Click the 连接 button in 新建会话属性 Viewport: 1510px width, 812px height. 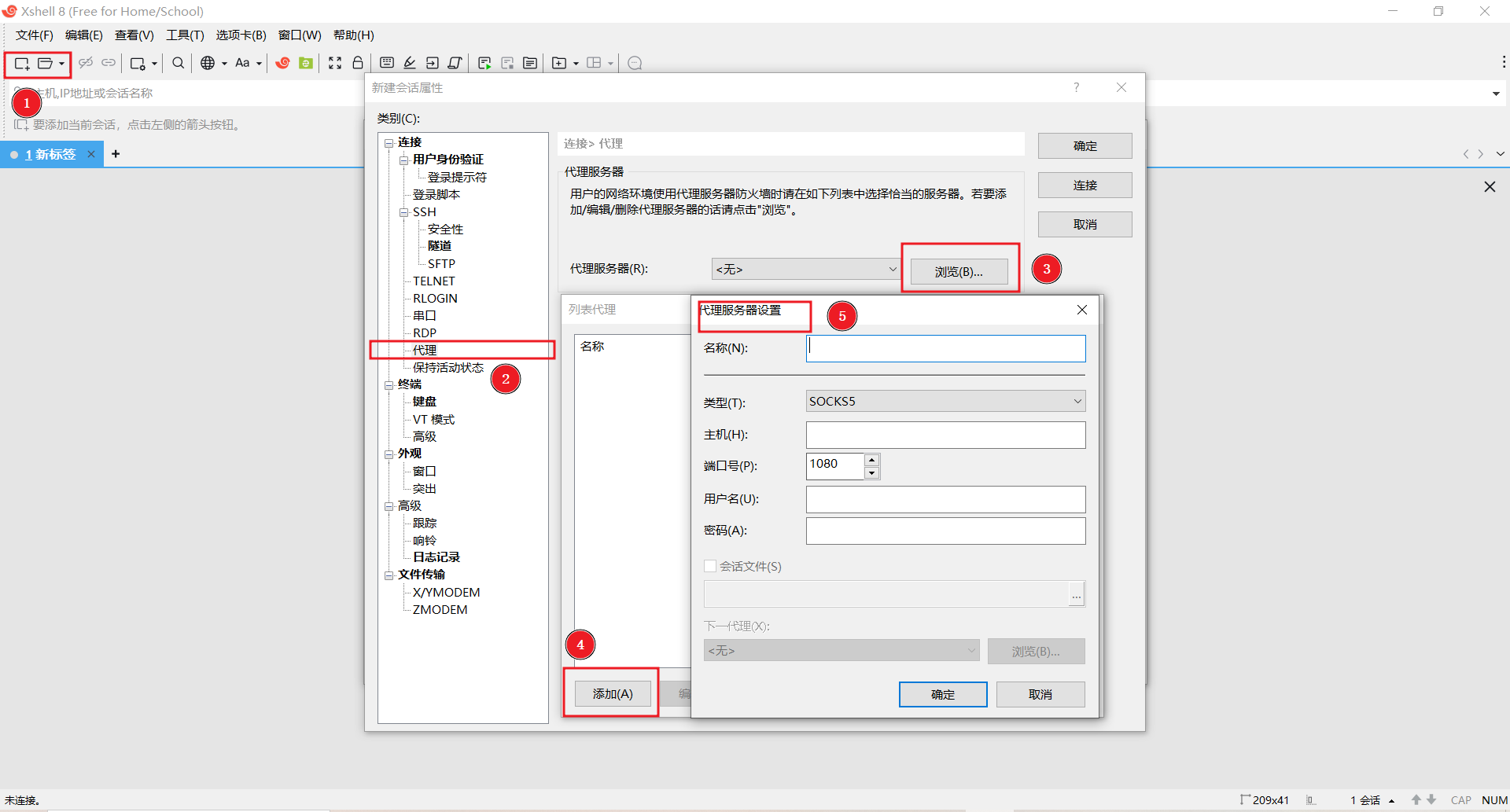click(1085, 185)
